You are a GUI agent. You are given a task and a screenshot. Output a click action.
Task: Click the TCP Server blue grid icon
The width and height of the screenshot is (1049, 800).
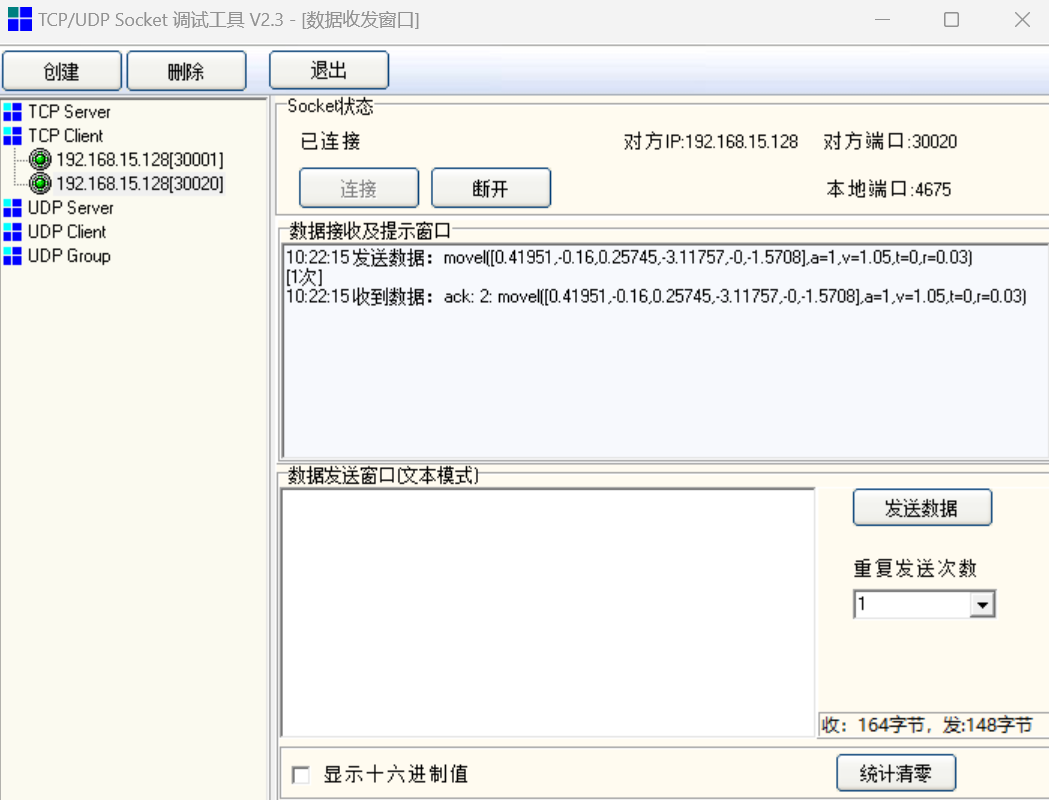click(12, 112)
